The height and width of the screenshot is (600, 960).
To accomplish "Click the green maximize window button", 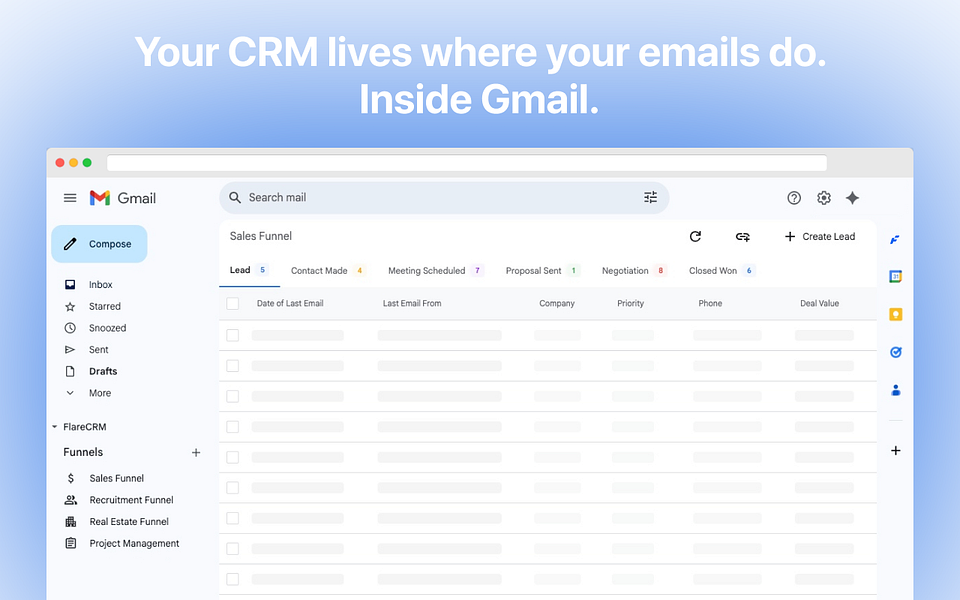I will pyautogui.click(x=87, y=163).
